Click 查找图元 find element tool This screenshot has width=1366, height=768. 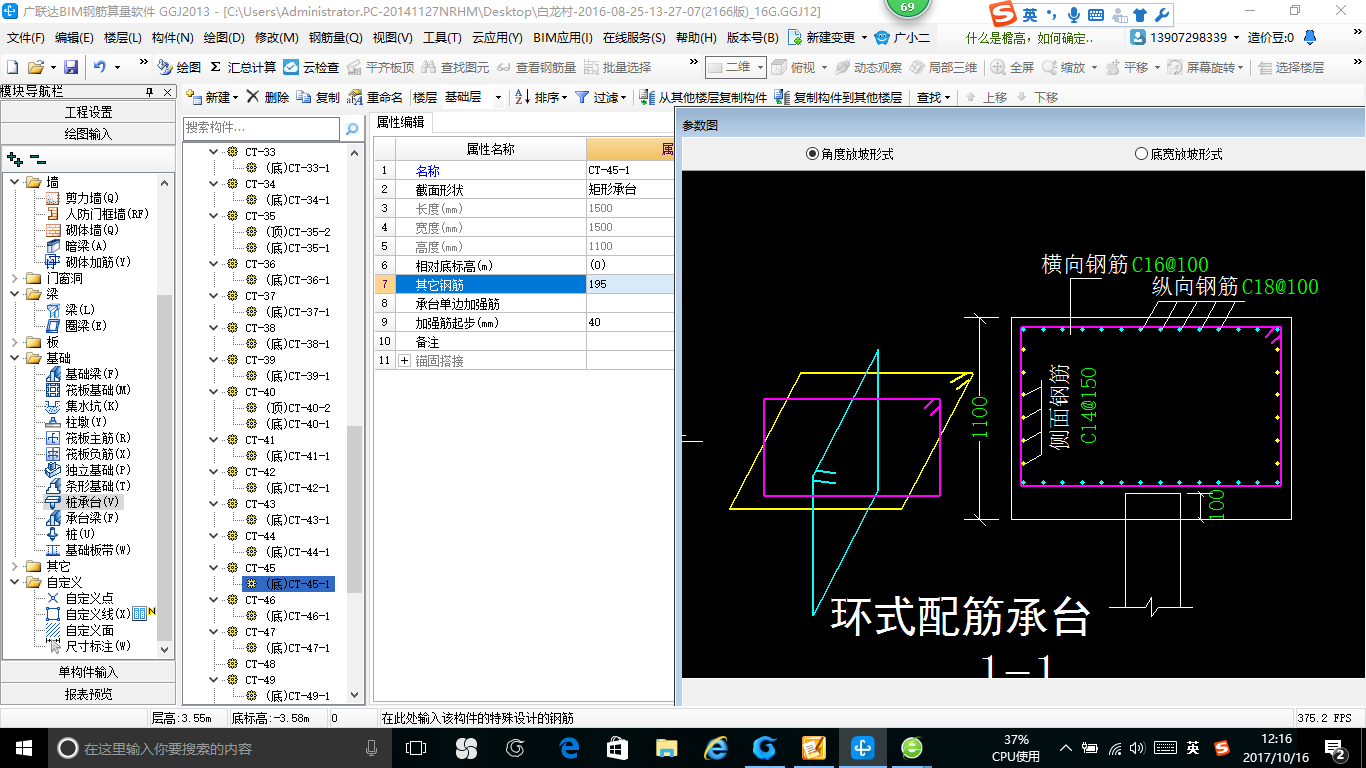(455, 67)
